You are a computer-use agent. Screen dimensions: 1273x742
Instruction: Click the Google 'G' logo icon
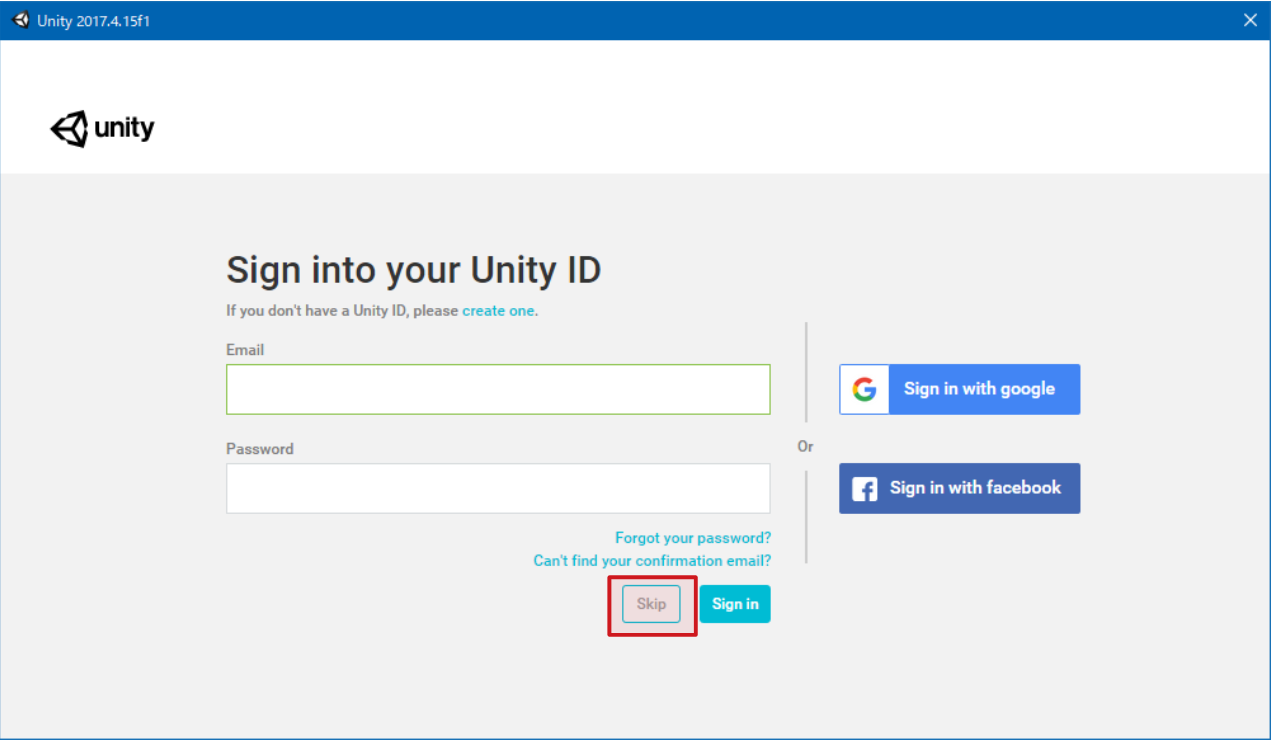(864, 389)
